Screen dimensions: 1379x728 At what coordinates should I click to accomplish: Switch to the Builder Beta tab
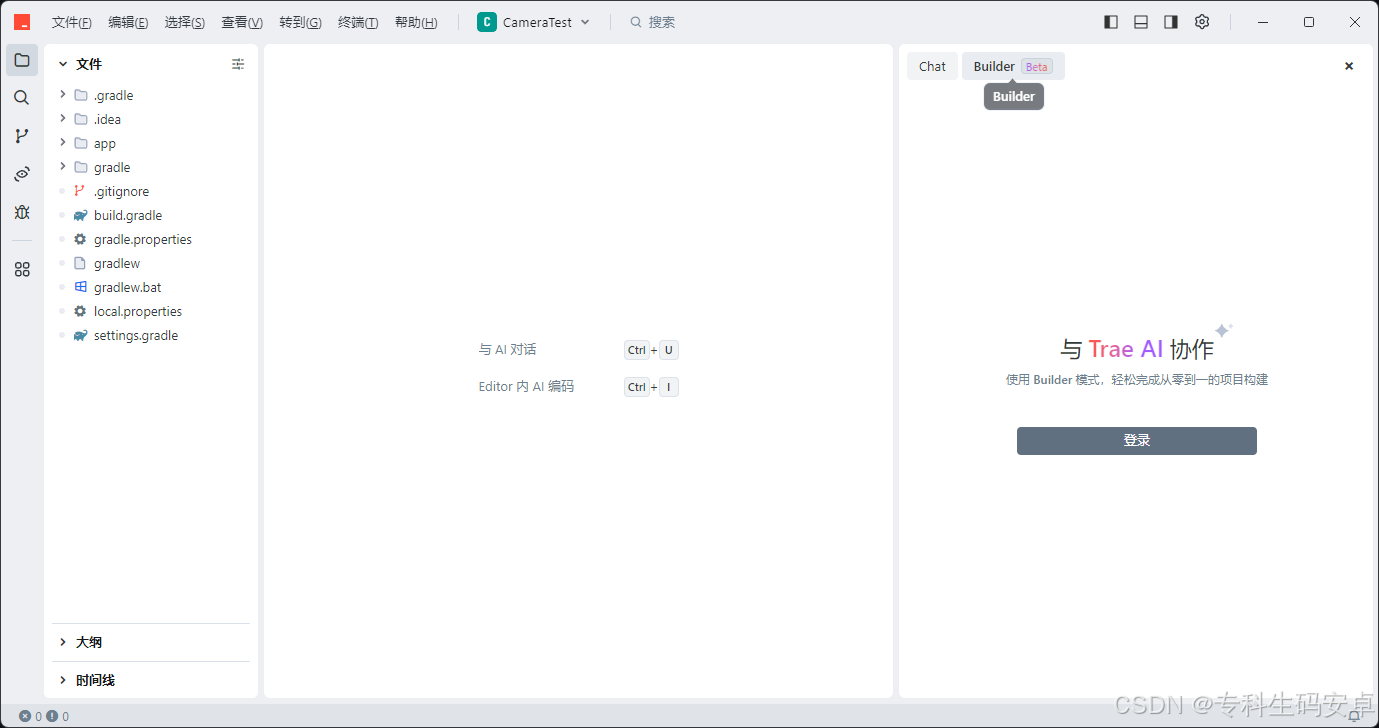coord(1013,66)
